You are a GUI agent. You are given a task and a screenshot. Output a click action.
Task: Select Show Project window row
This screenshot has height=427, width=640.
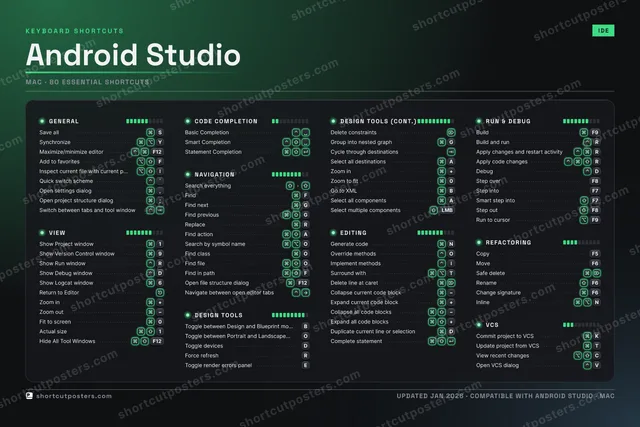[101, 244]
